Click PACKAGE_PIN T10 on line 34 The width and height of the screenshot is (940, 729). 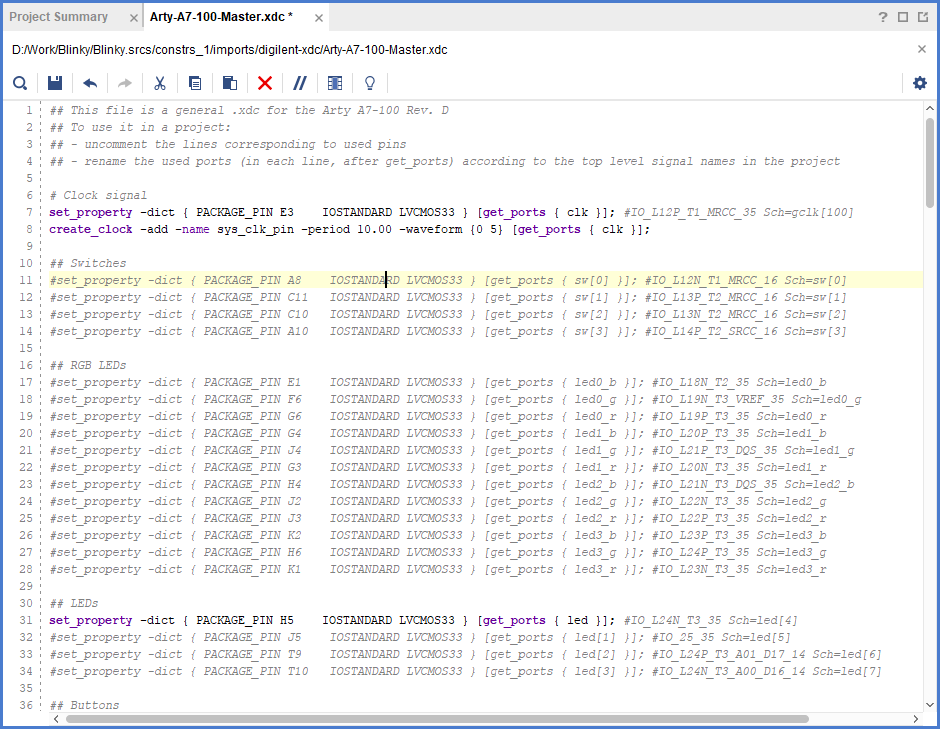(x=255, y=671)
